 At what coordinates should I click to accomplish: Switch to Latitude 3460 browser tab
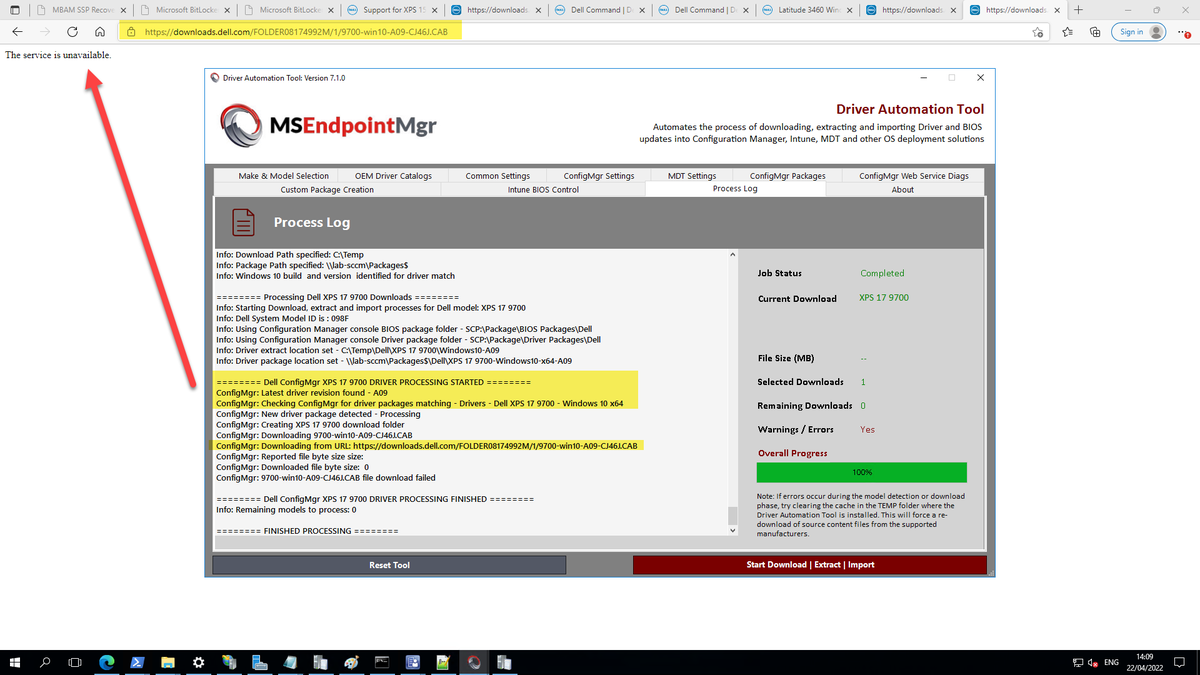808,10
